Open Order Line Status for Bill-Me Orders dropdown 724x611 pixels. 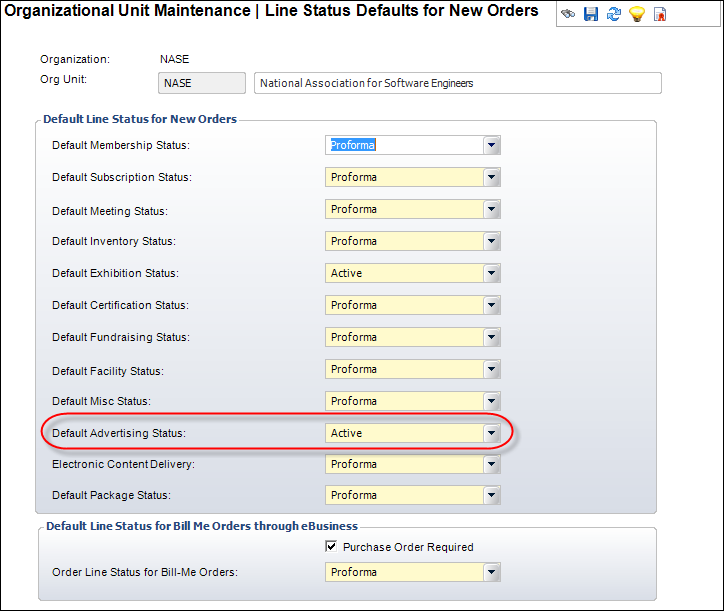[x=492, y=572]
